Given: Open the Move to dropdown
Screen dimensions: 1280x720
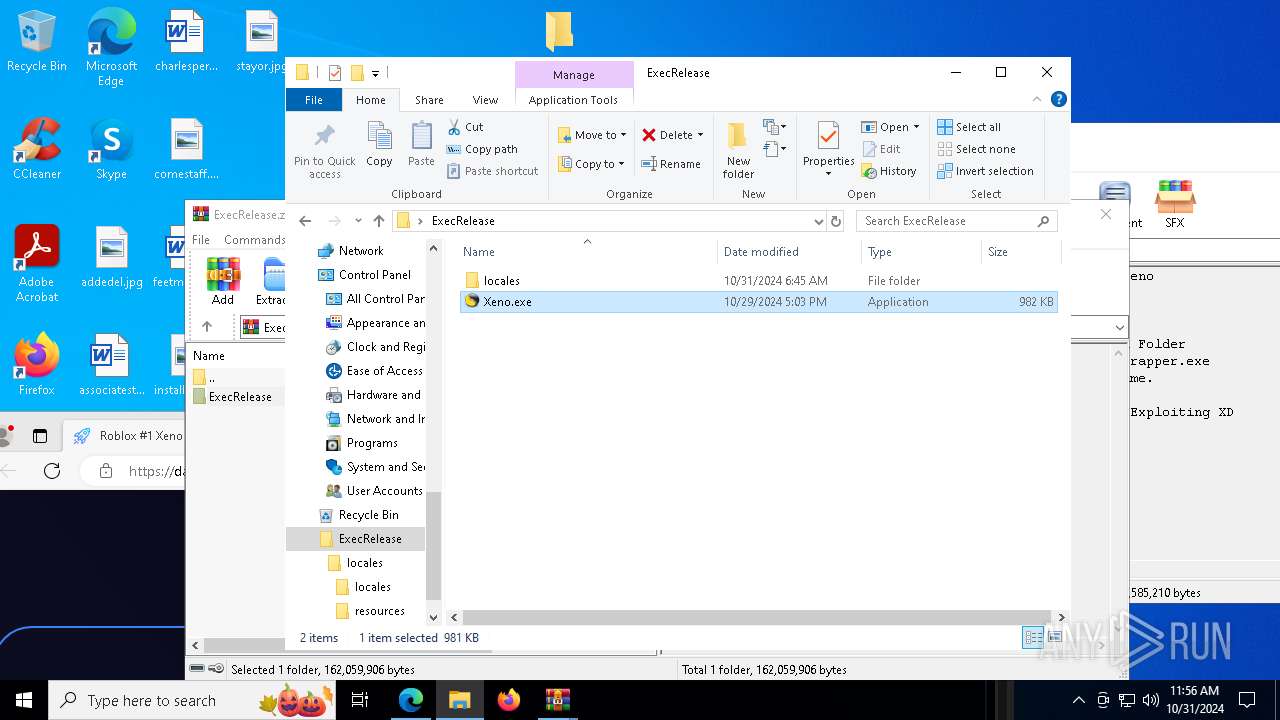Looking at the screenshot, I should coord(592,135).
